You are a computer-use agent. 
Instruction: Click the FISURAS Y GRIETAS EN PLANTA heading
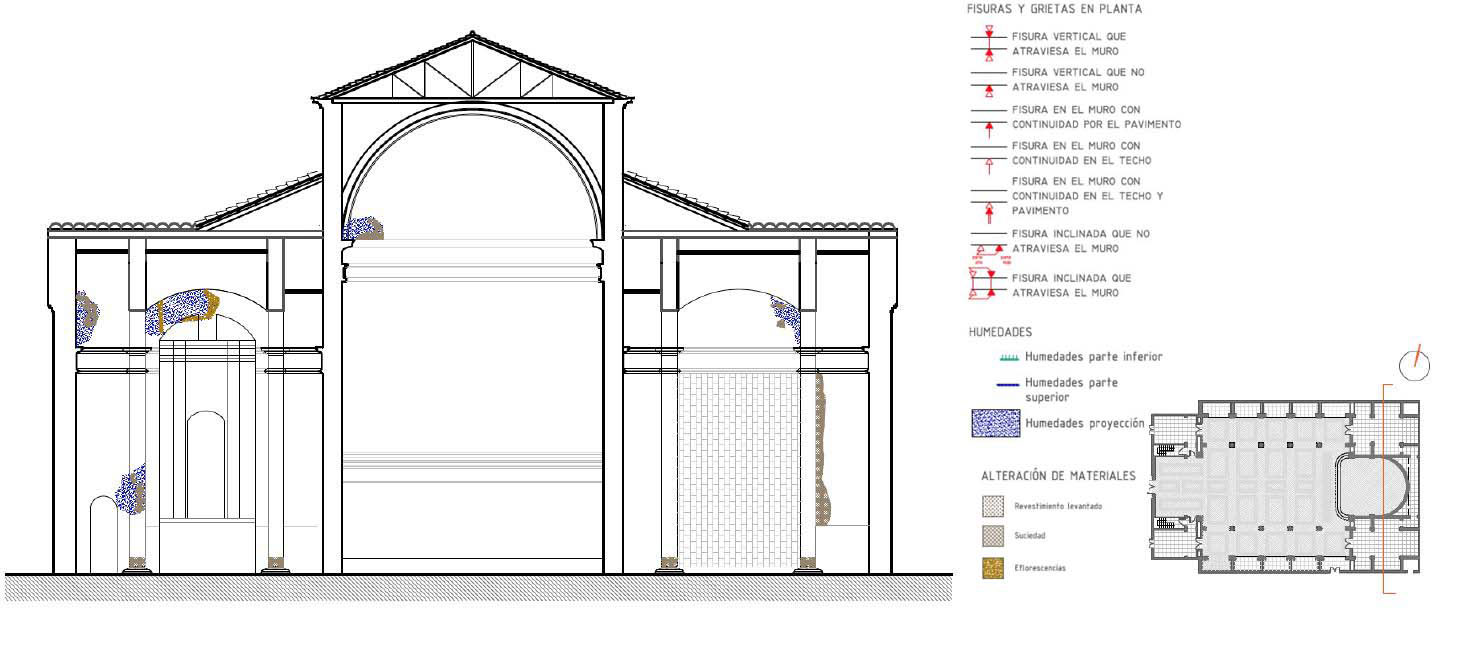pyautogui.click(x=1054, y=9)
